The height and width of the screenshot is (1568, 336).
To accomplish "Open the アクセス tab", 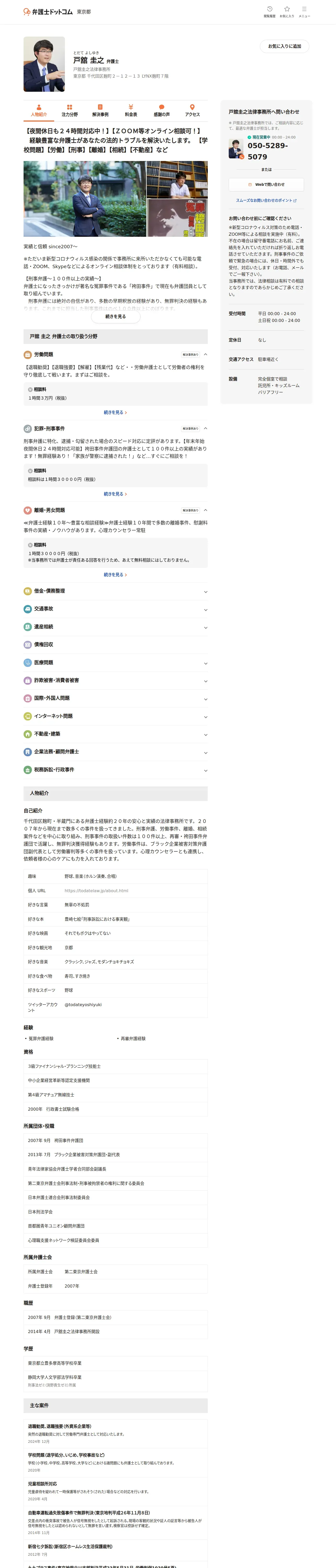I will pyautogui.click(x=192, y=110).
